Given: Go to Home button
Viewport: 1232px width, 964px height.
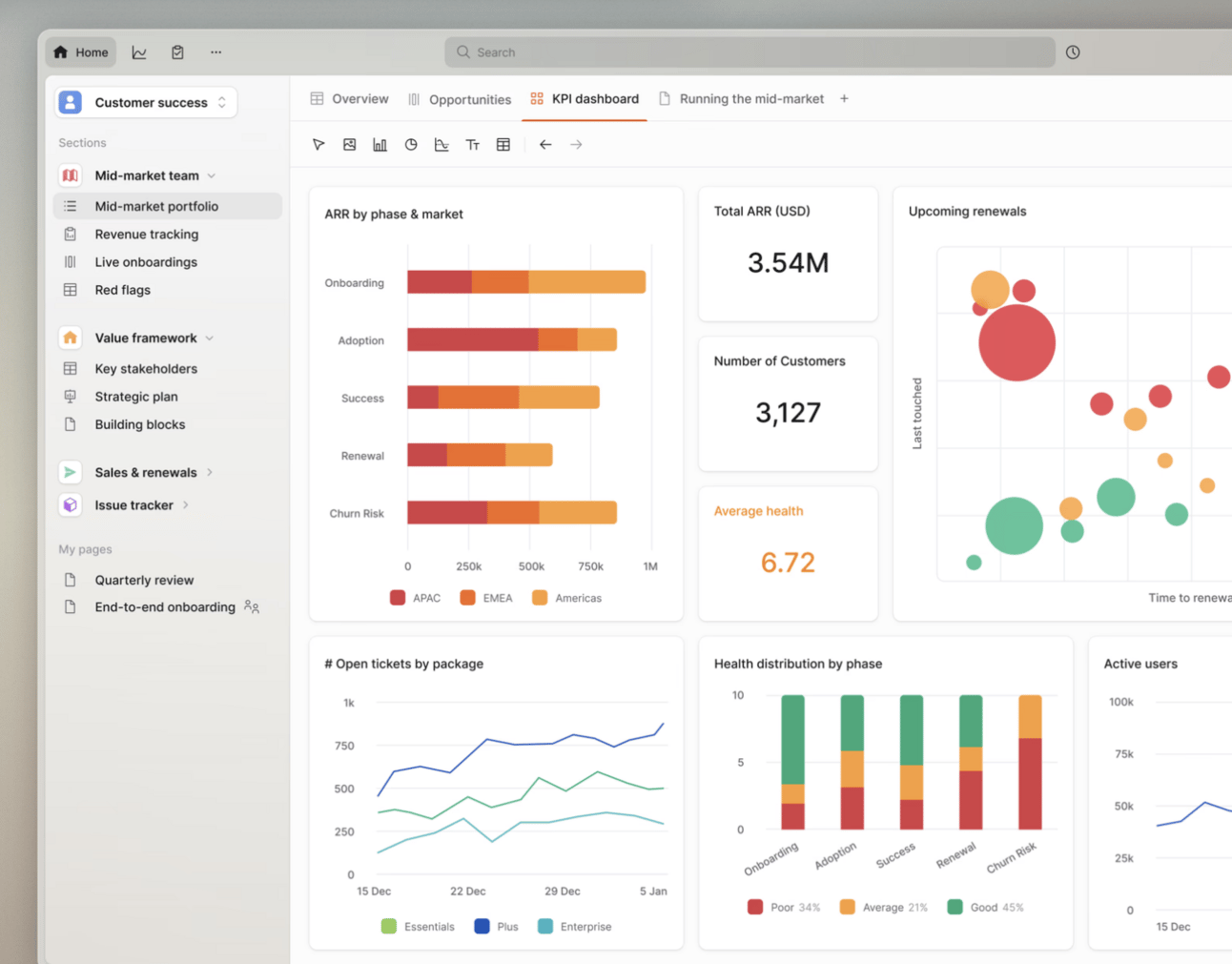Looking at the screenshot, I should [x=81, y=52].
